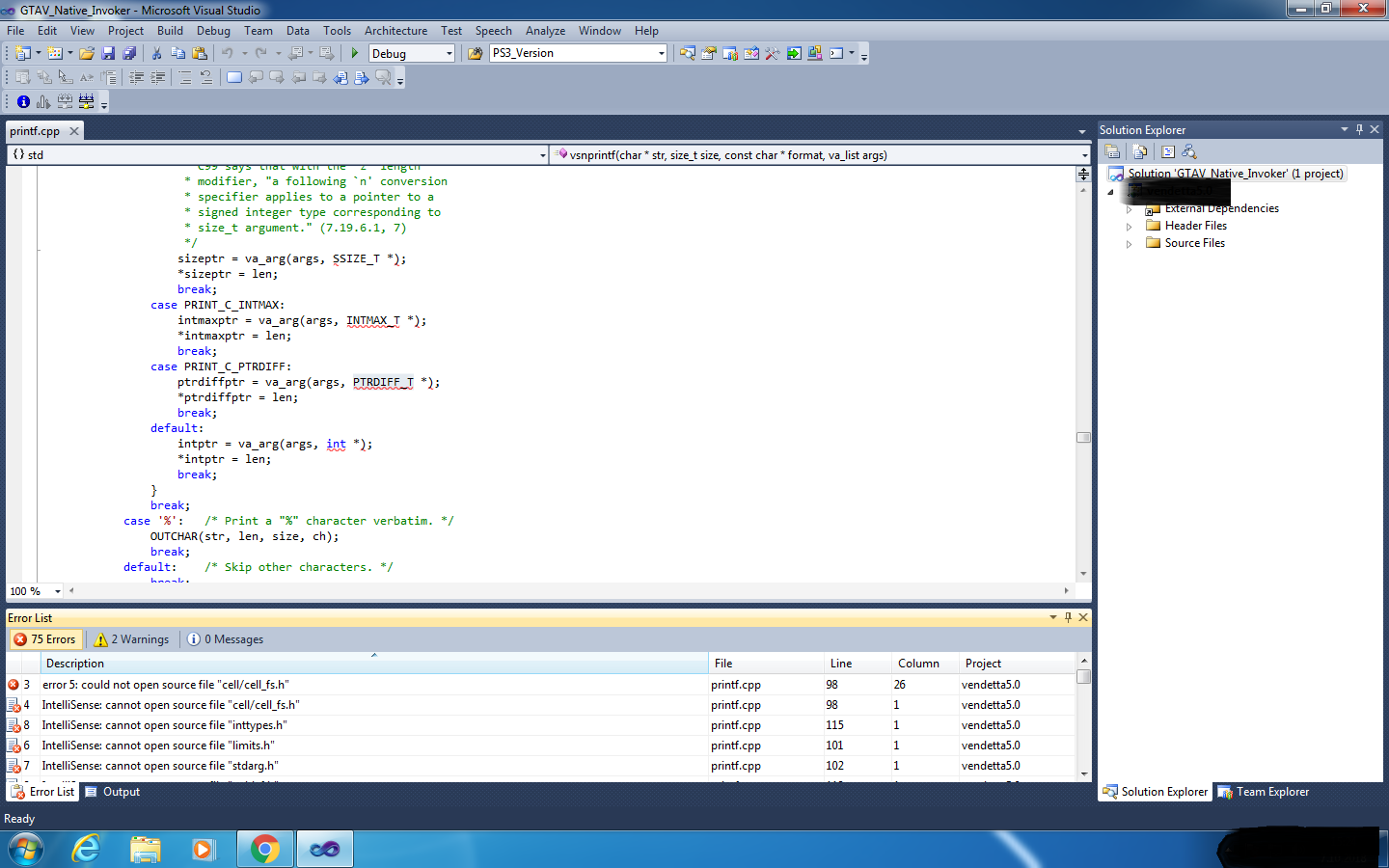This screenshot has width=1389, height=868.
Task: Switch to Google Chrome on the taskbar
Action: click(x=264, y=849)
